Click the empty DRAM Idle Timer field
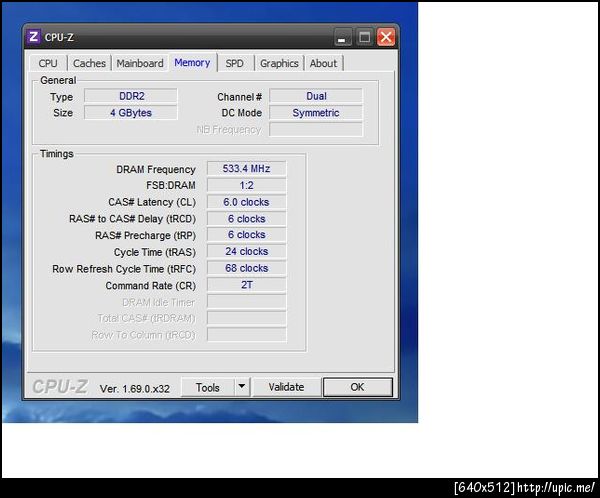600x498 pixels. coord(246,302)
